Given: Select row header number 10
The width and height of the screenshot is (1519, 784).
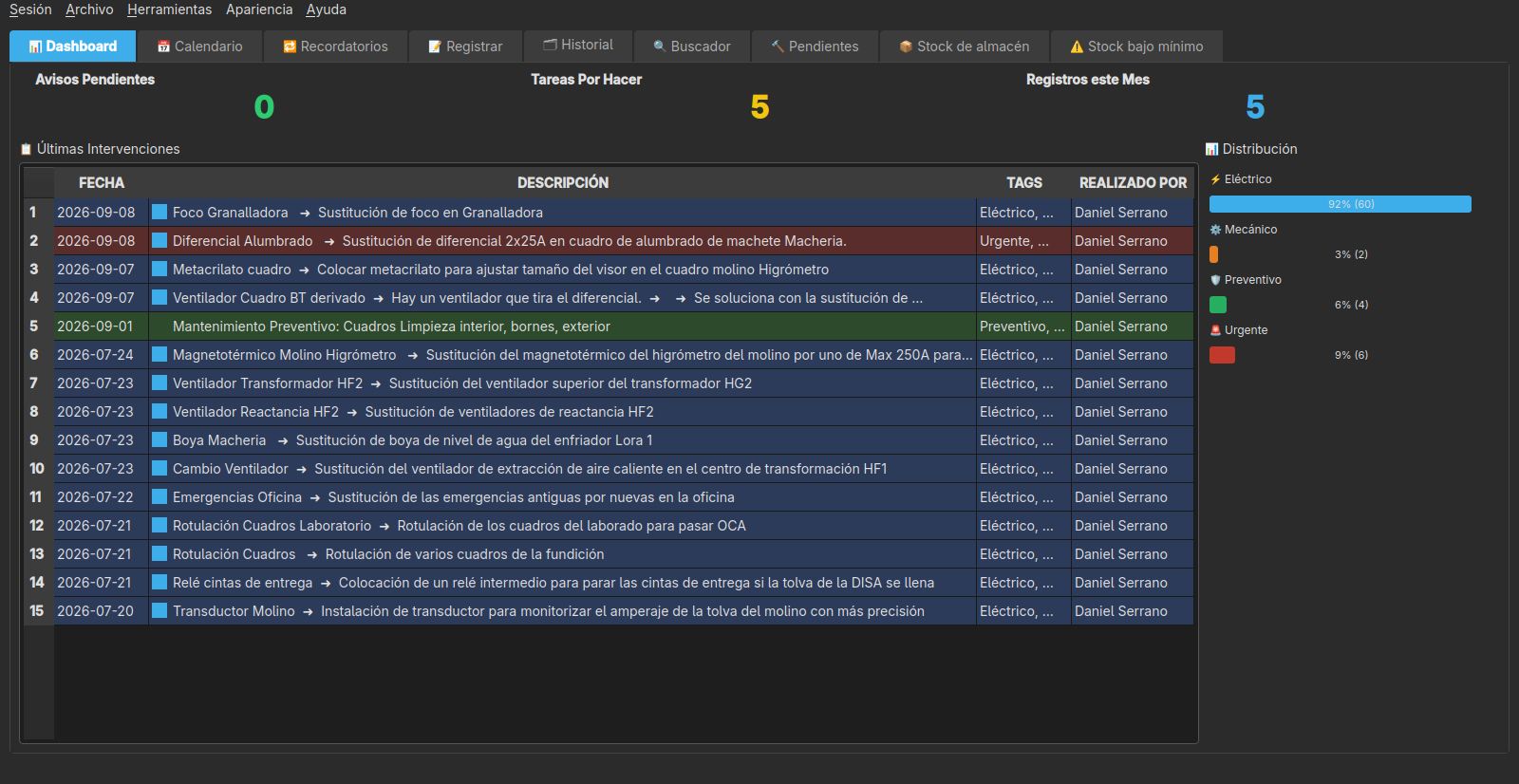Looking at the screenshot, I should tap(37, 469).
